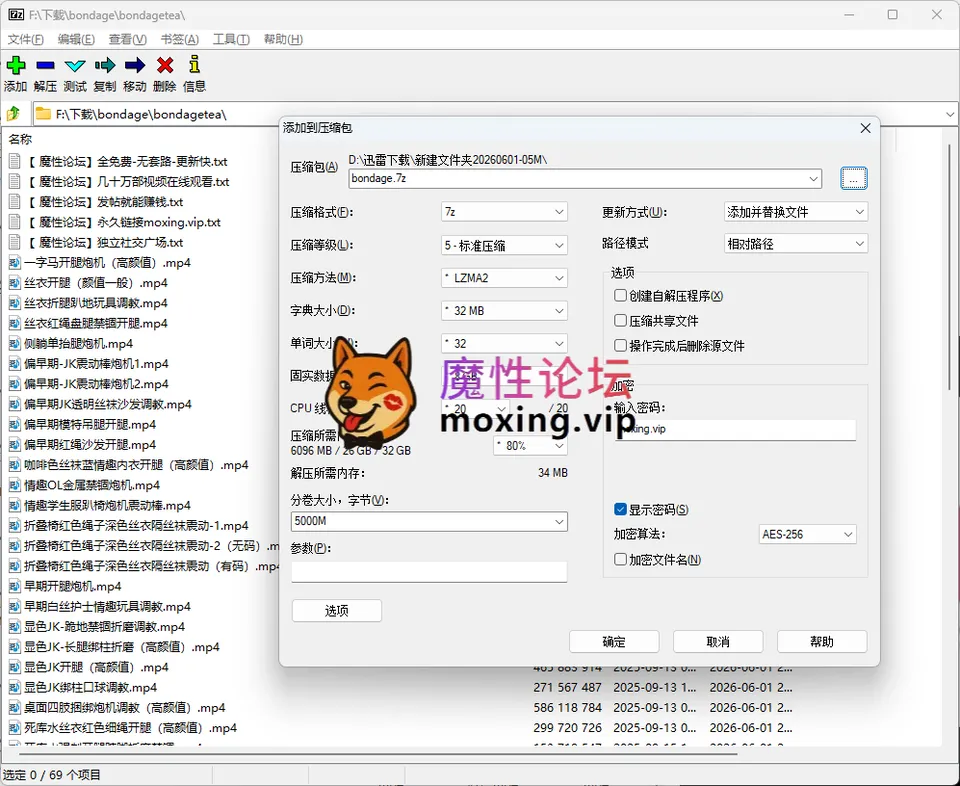960x786 pixels.
Task: Open the 加密算法 AES-256 dropdown
Action: (x=808, y=534)
